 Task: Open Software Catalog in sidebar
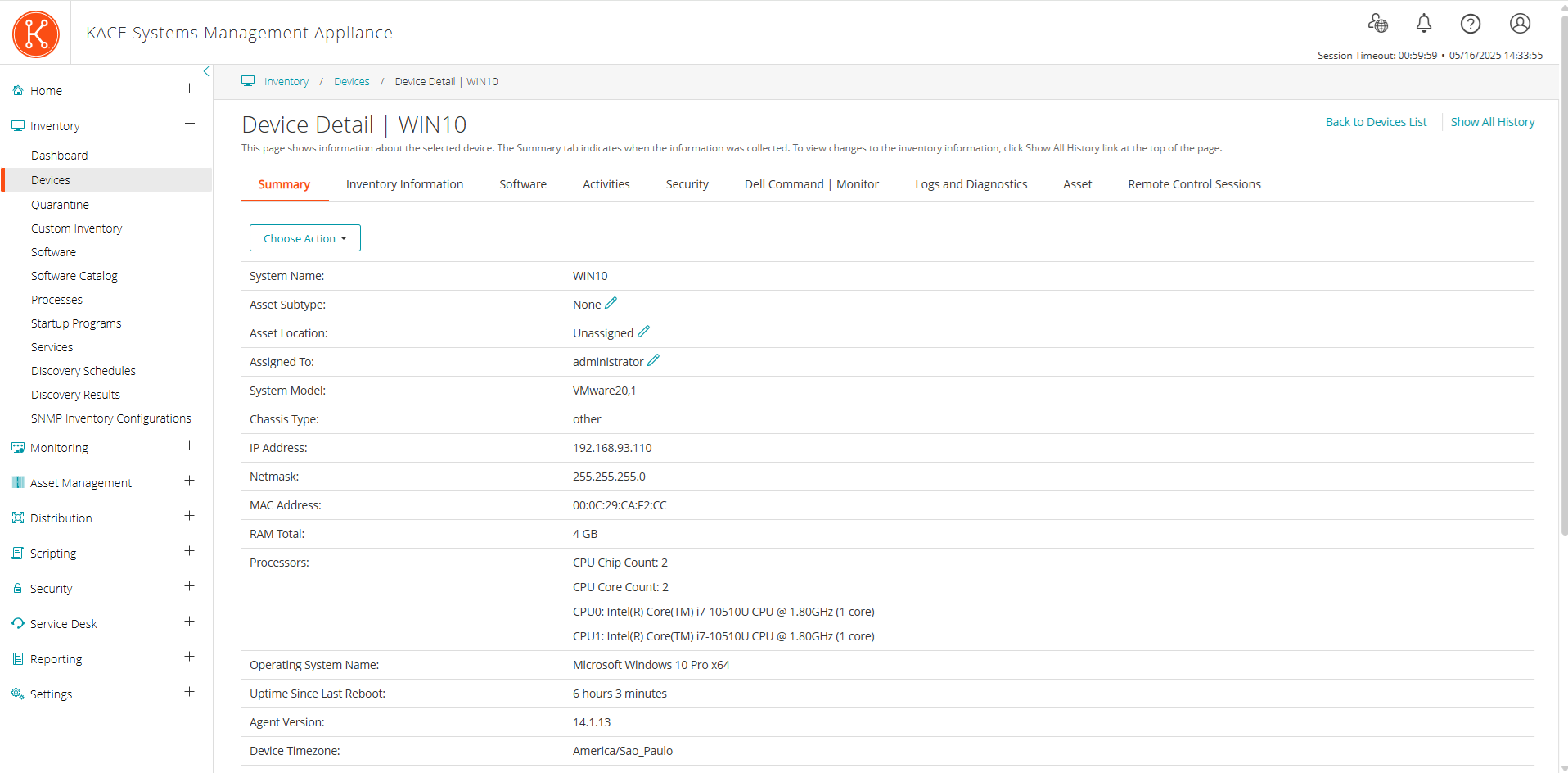pos(74,276)
